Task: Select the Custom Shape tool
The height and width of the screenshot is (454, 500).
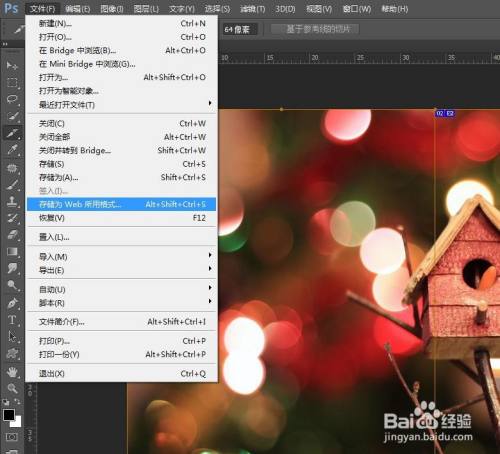Action: (12, 353)
